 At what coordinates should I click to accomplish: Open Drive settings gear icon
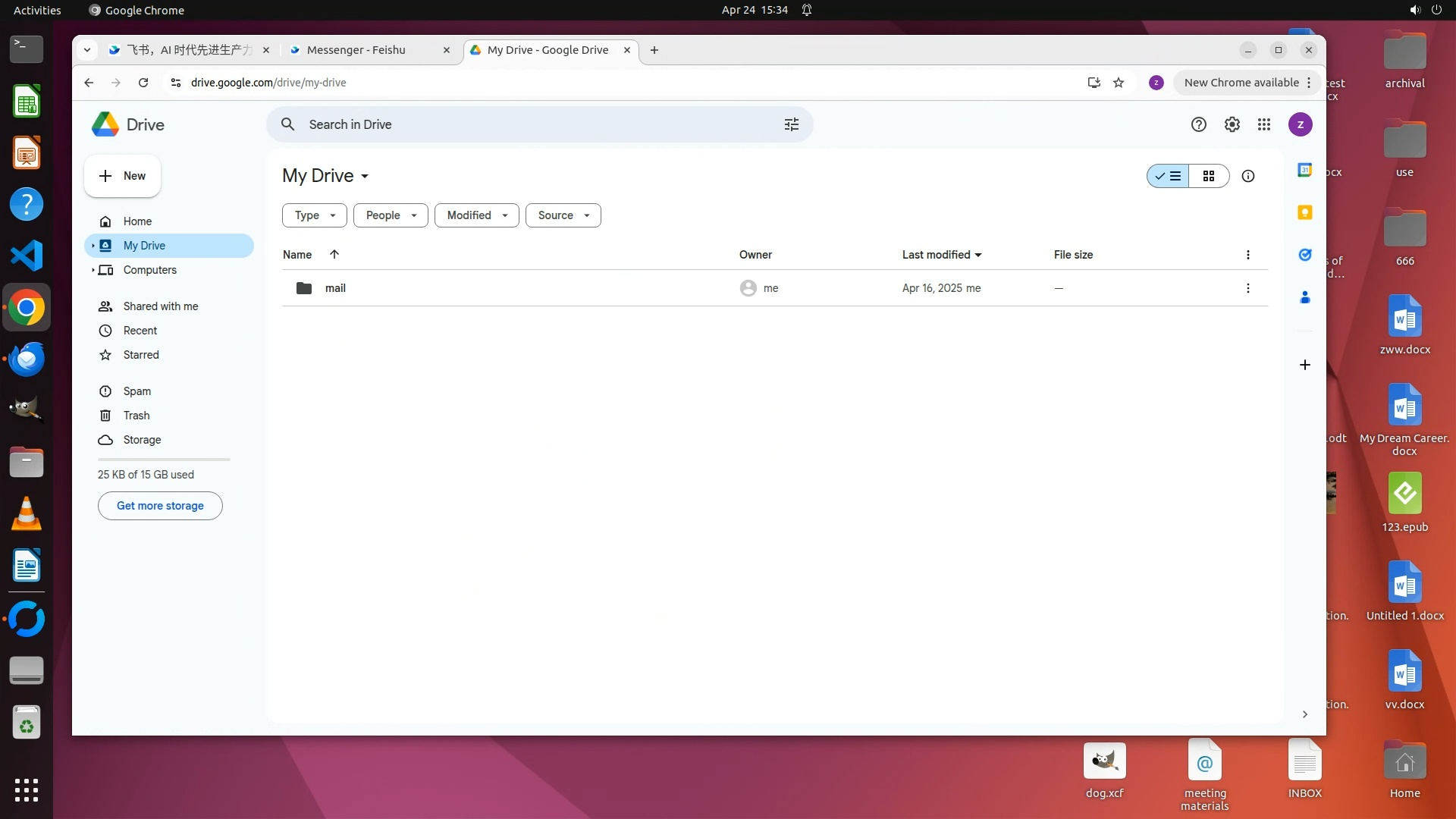pos(1232,124)
